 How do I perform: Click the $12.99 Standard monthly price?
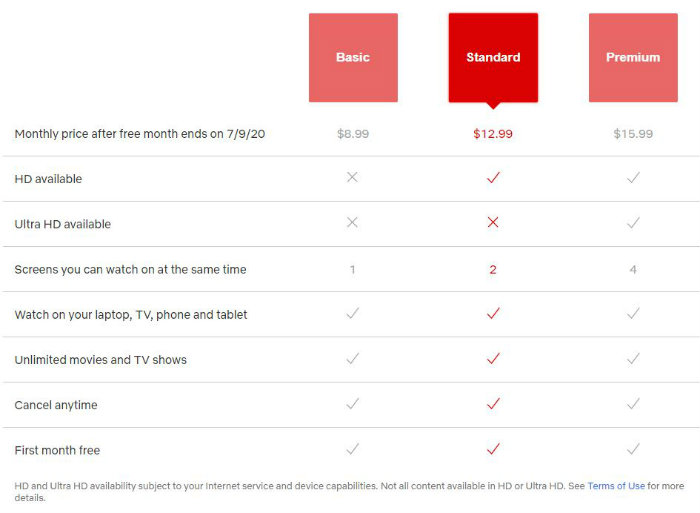pos(493,134)
